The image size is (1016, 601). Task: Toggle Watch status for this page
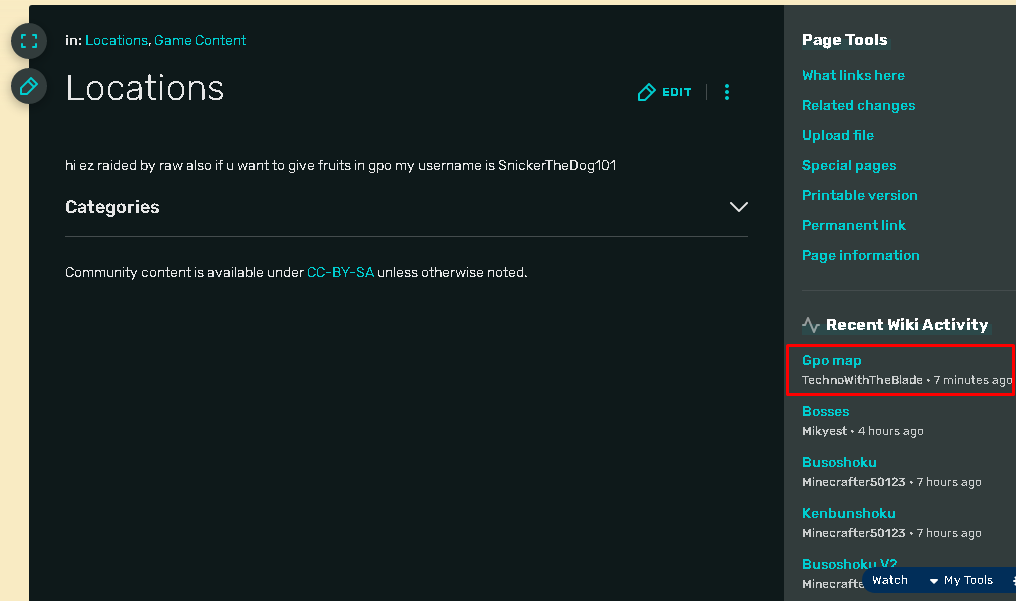[x=889, y=580]
